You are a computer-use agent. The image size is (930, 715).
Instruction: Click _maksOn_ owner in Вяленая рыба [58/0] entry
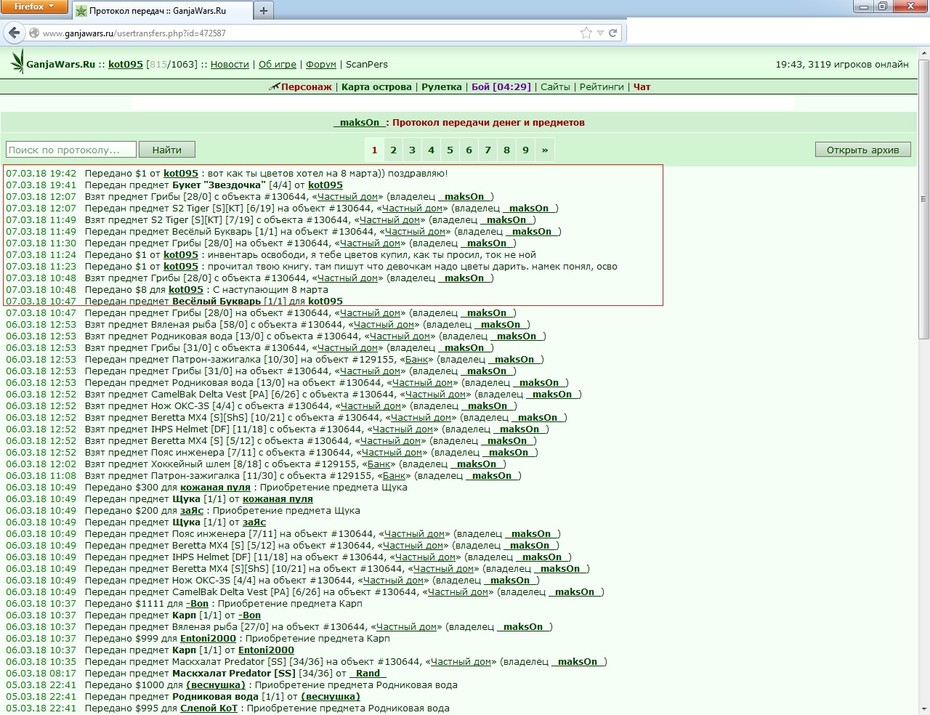(501, 325)
